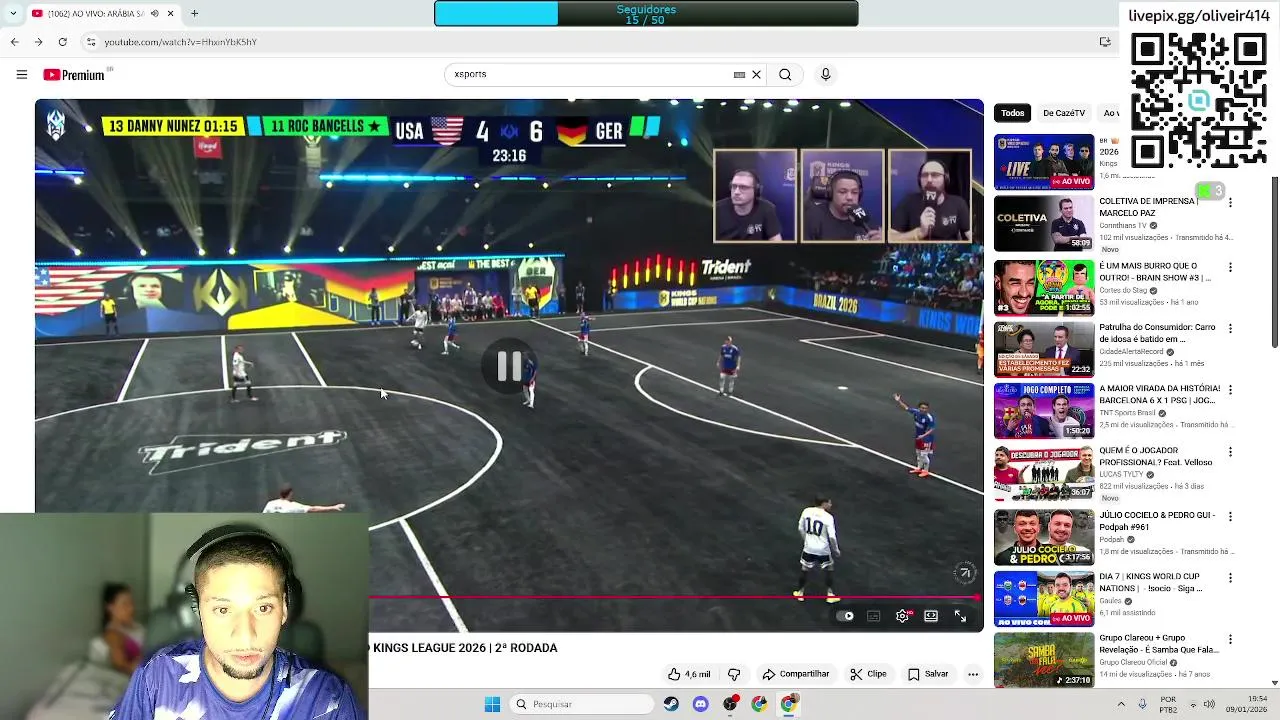Image resolution: width=1280 pixels, height=720 pixels.
Task: Click the Windows taskbar Pesquisar search box
Action: click(x=583, y=704)
